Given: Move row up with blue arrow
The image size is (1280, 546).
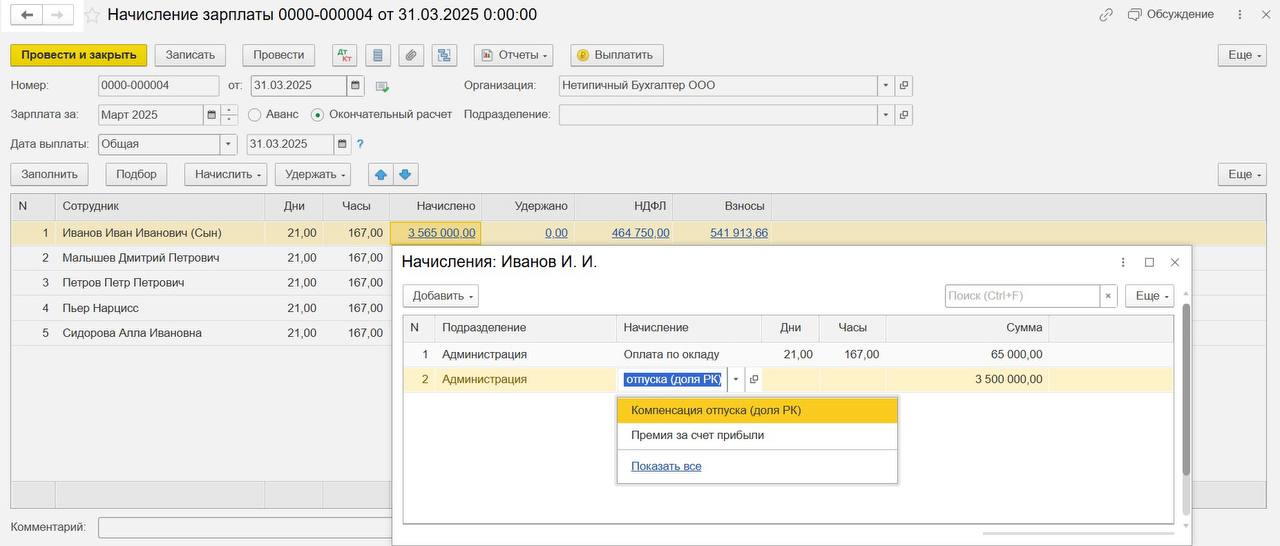Looking at the screenshot, I should pos(381,174).
